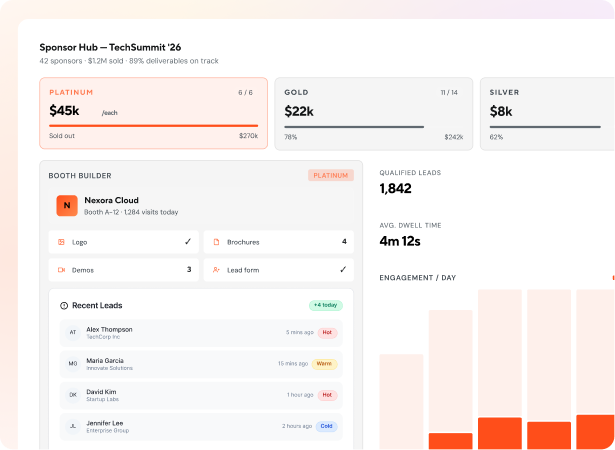
Task: Open Alex Thompson lead row
Action: 201,333
